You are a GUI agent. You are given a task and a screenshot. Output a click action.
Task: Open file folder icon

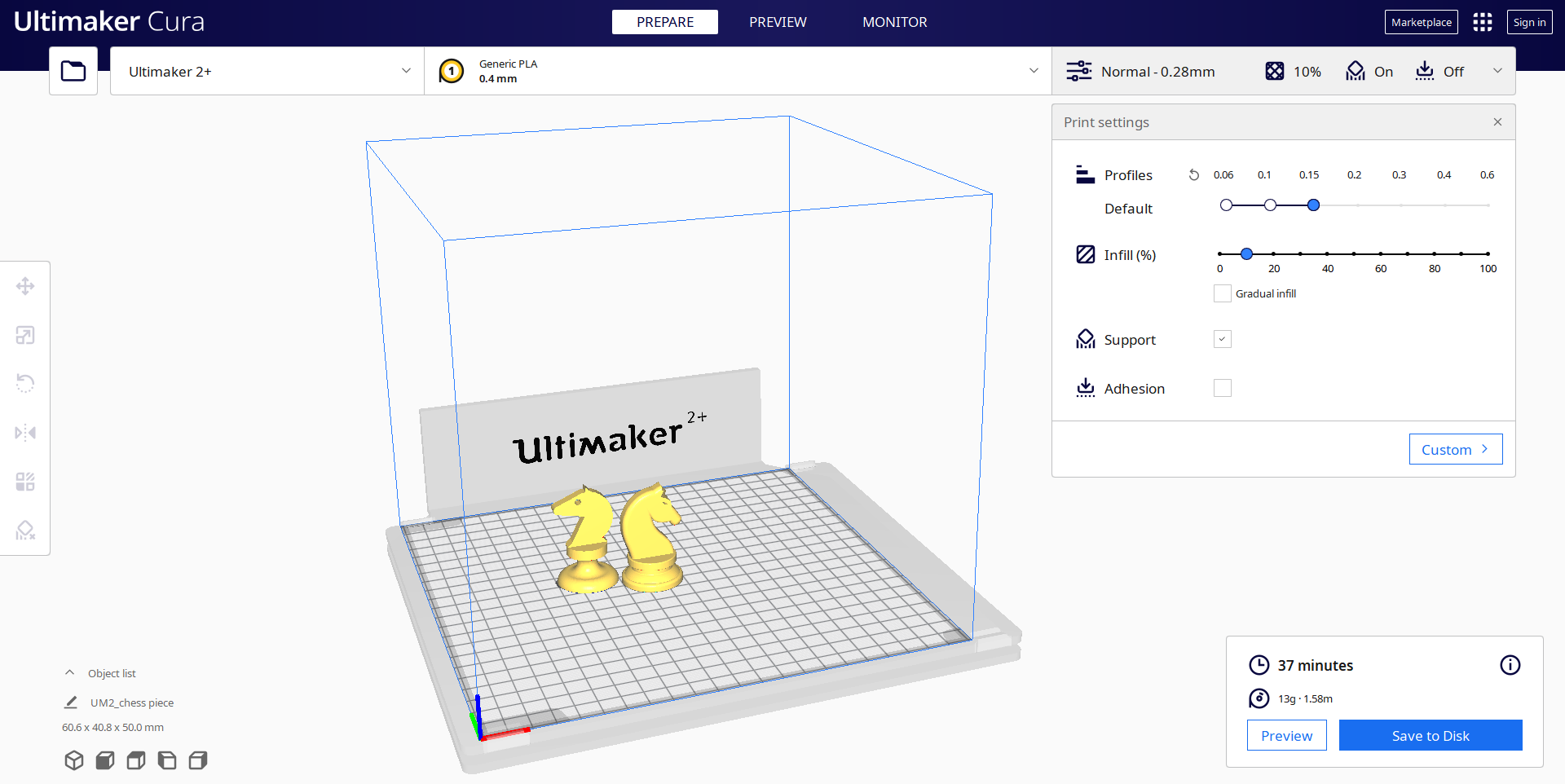point(73,71)
